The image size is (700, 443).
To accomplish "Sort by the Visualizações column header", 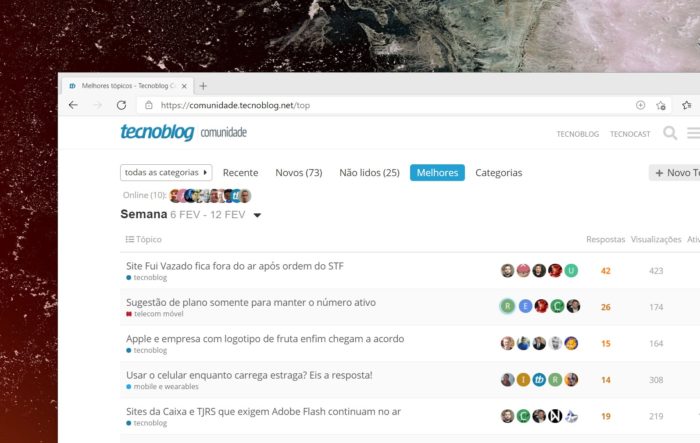I will pos(656,239).
